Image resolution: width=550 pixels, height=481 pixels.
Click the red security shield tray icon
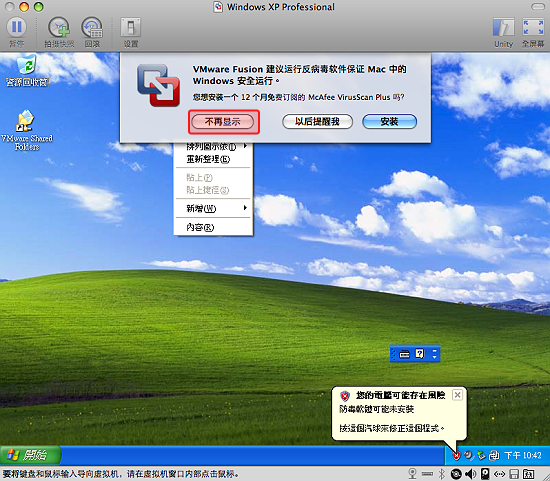(x=456, y=455)
